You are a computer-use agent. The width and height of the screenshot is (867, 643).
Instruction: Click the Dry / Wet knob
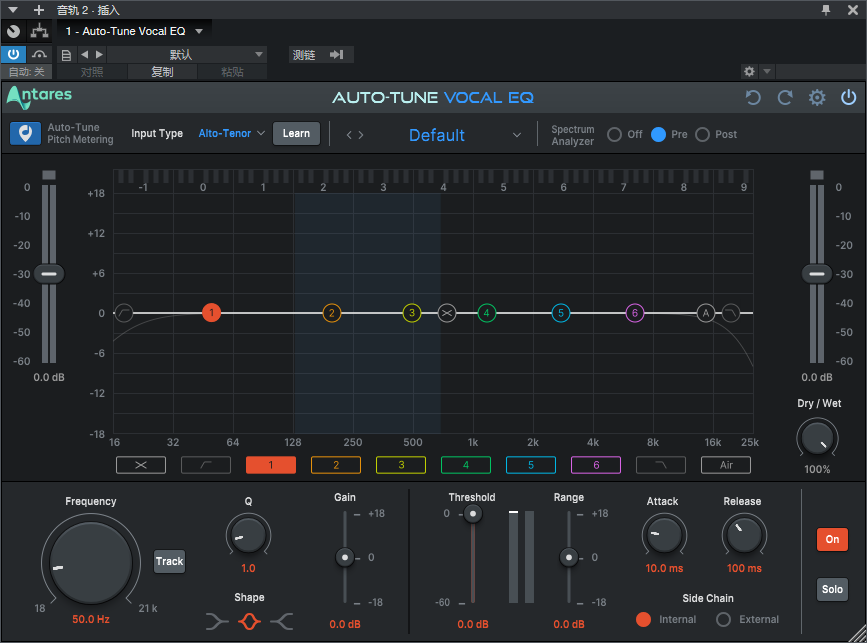[817, 439]
